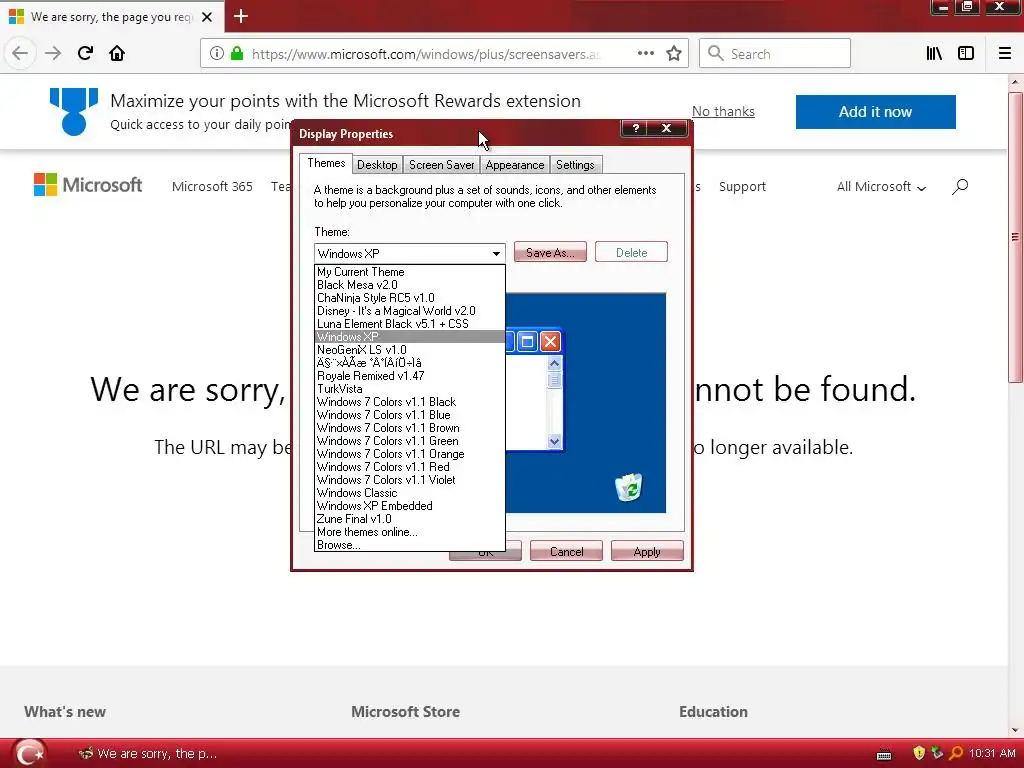
Task: Click Cancel in Display Properties
Action: 566,552
